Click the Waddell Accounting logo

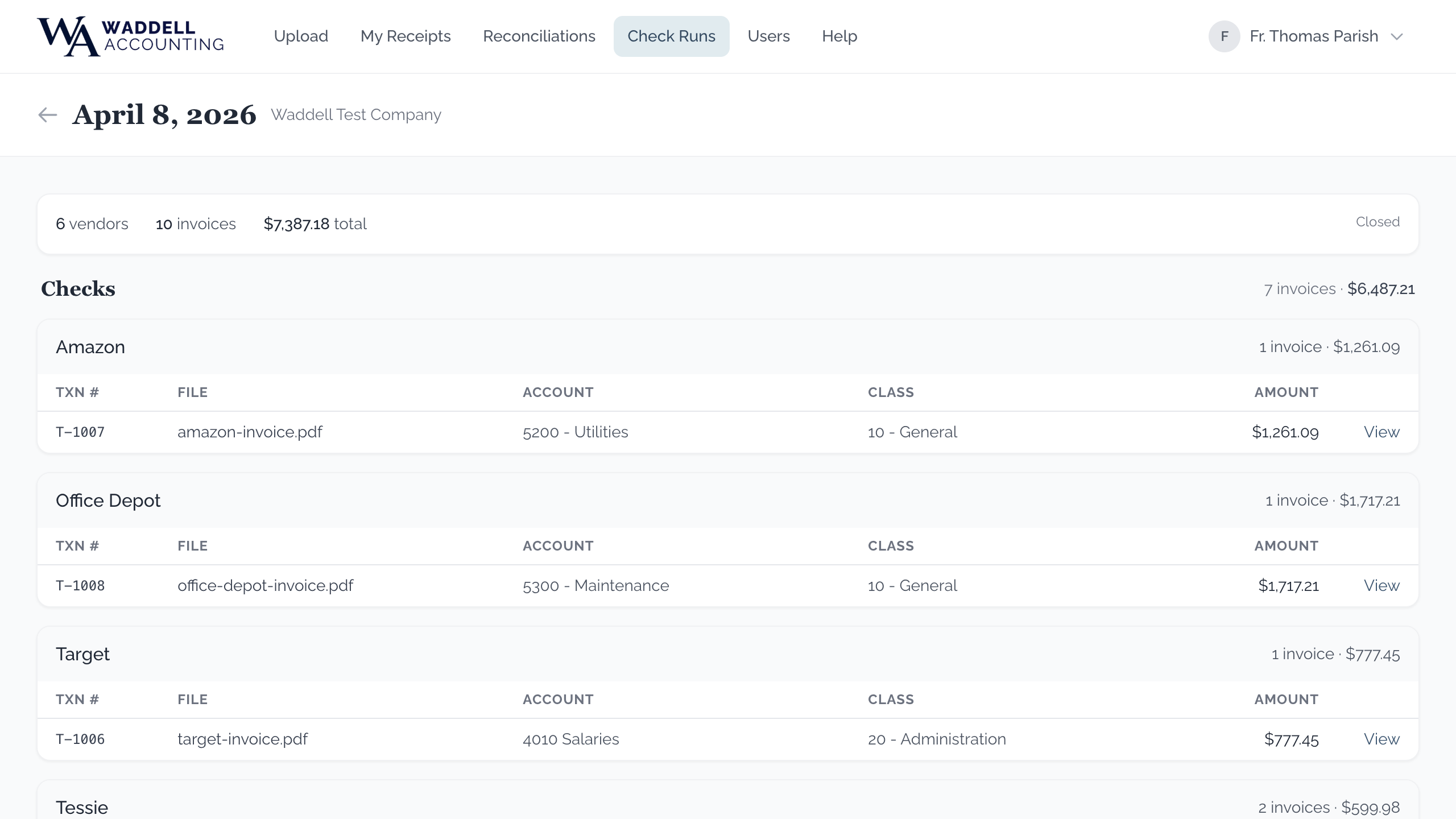tap(130, 36)
